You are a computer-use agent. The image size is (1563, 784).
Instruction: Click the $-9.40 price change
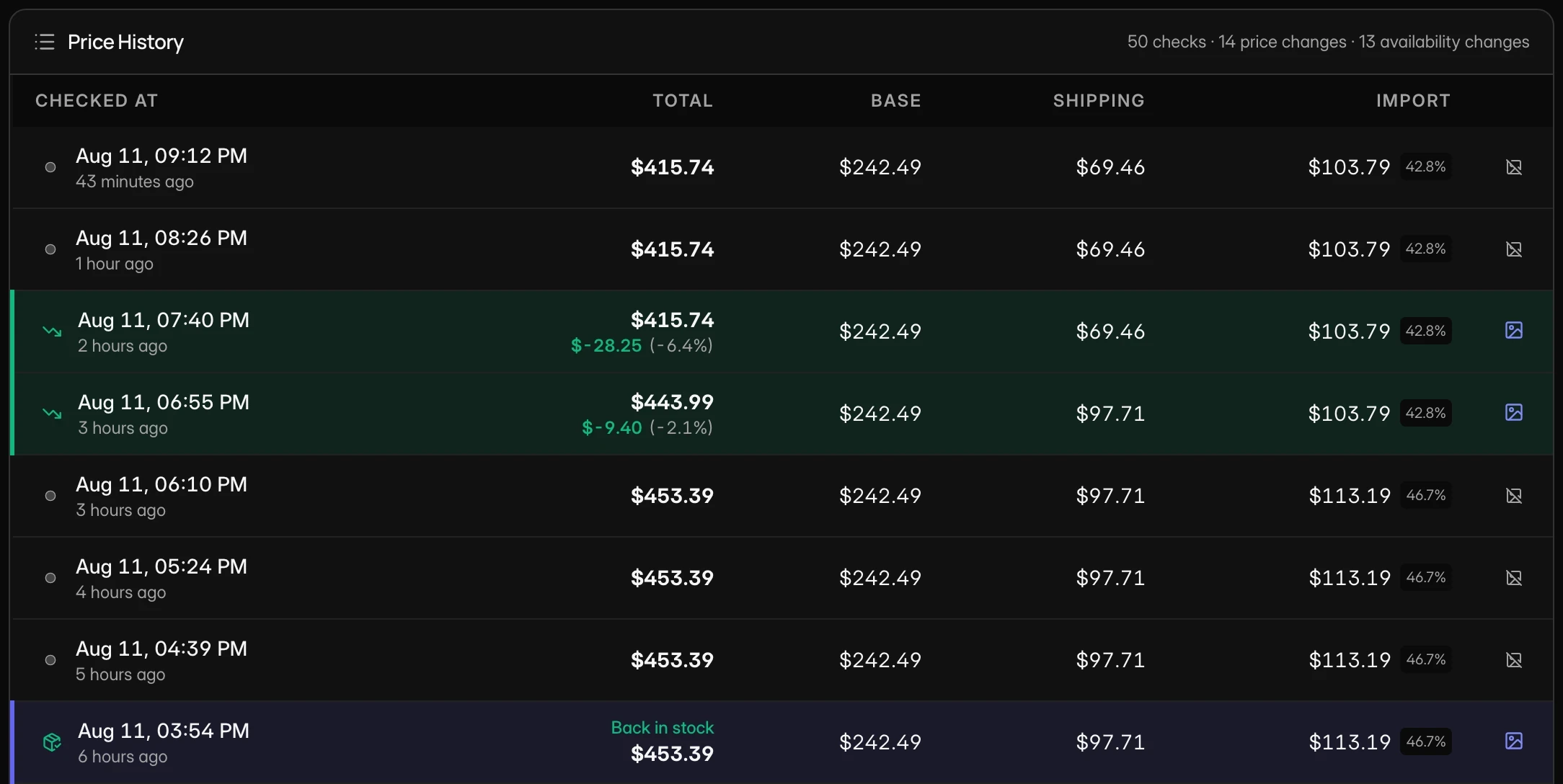click(x=611, y=428)
